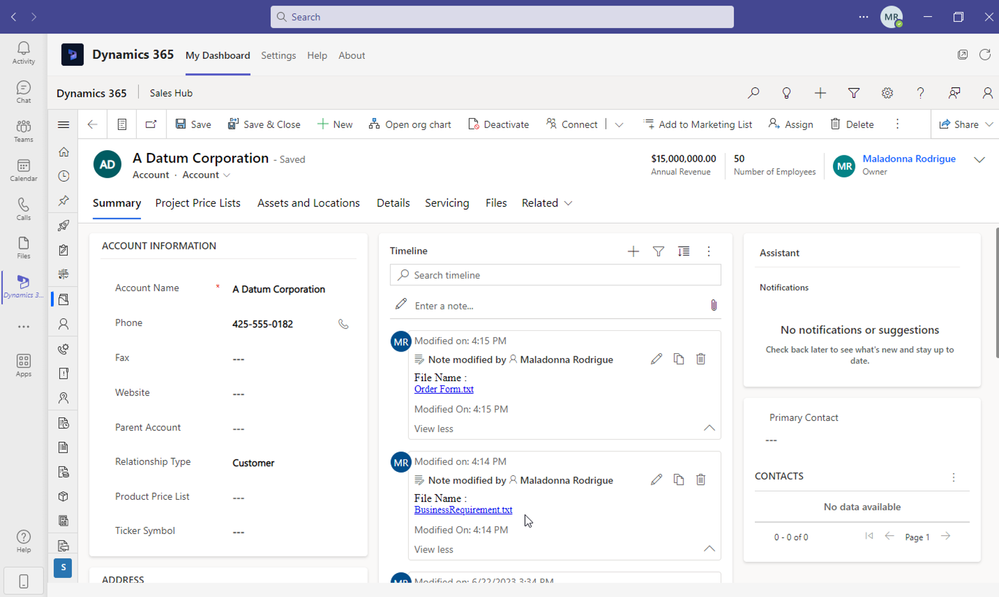The width and height of the screenshot is (999, 597).
Task: Click the top Teams Search box
Action: click(502, 17)
